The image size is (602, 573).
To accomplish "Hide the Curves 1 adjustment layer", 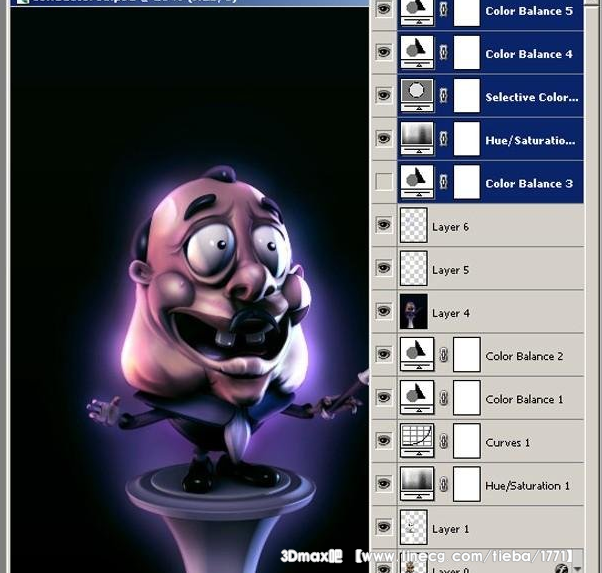I will tap(384, 440).
